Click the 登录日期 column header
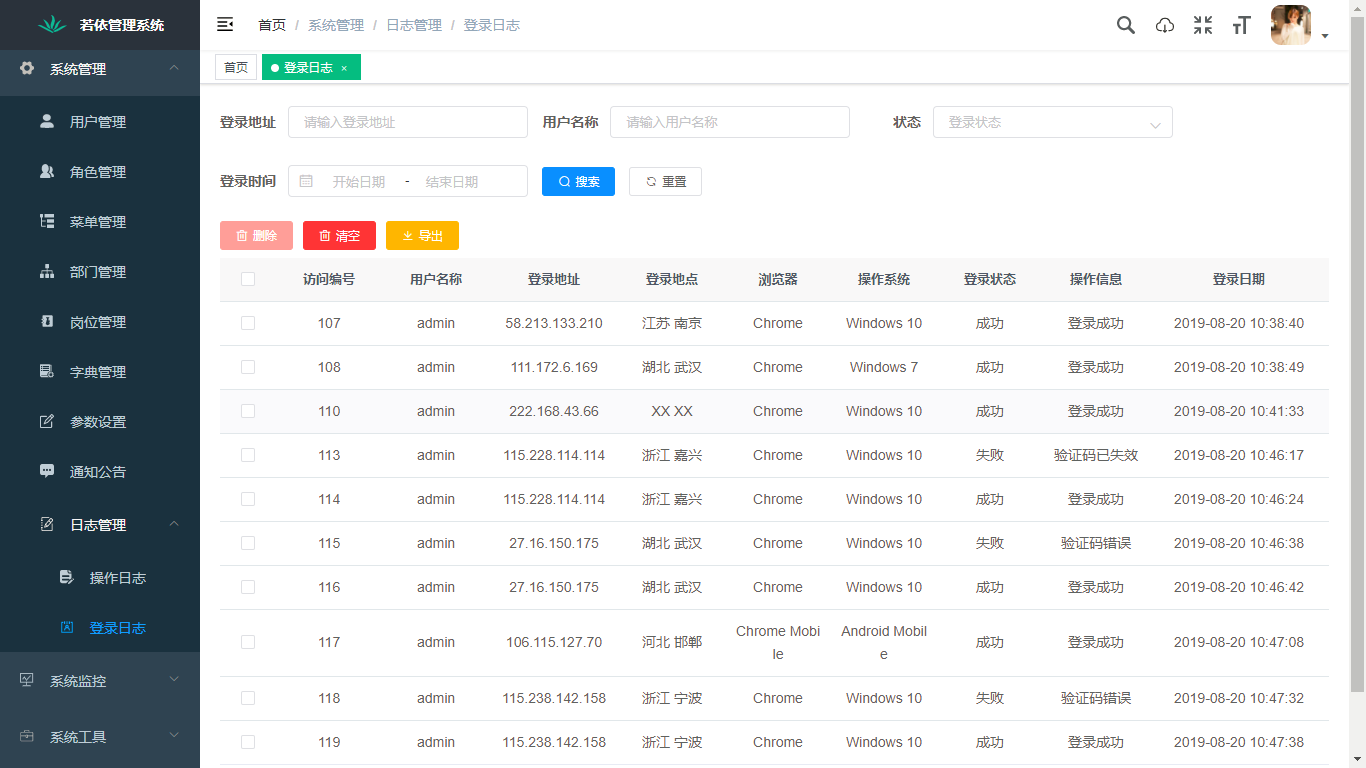1366x768 pixels. [1239, 279]
